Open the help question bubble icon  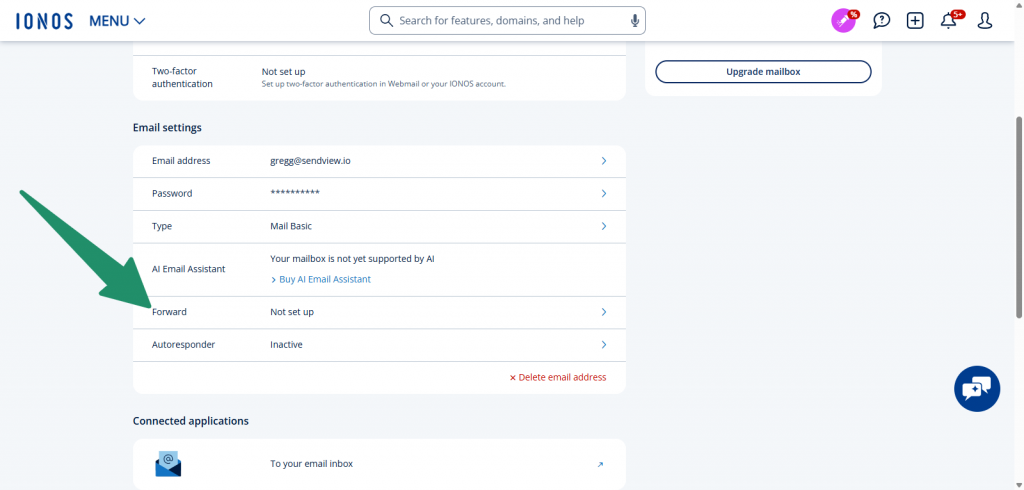coord(882,21)
